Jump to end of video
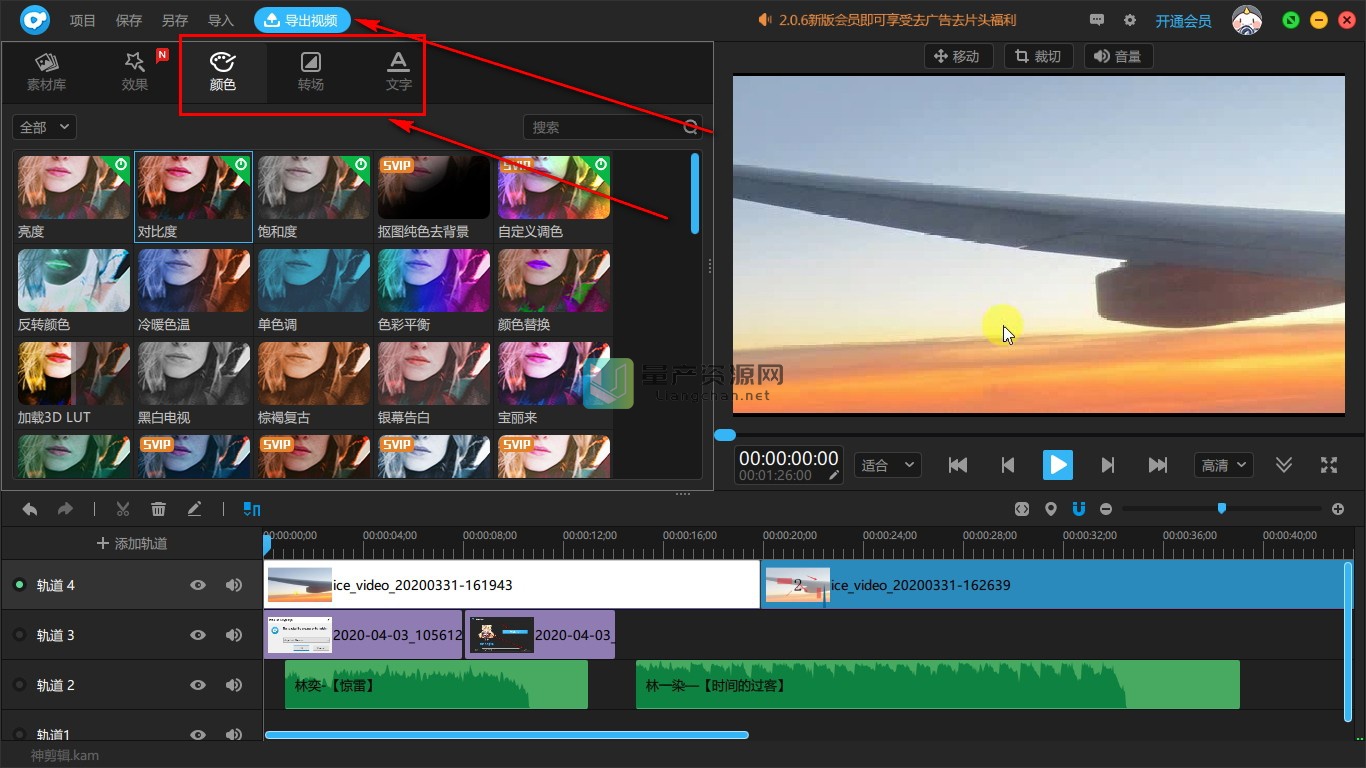The height and width of the screenshot is (768, 1366). [x=1158, y=465]
